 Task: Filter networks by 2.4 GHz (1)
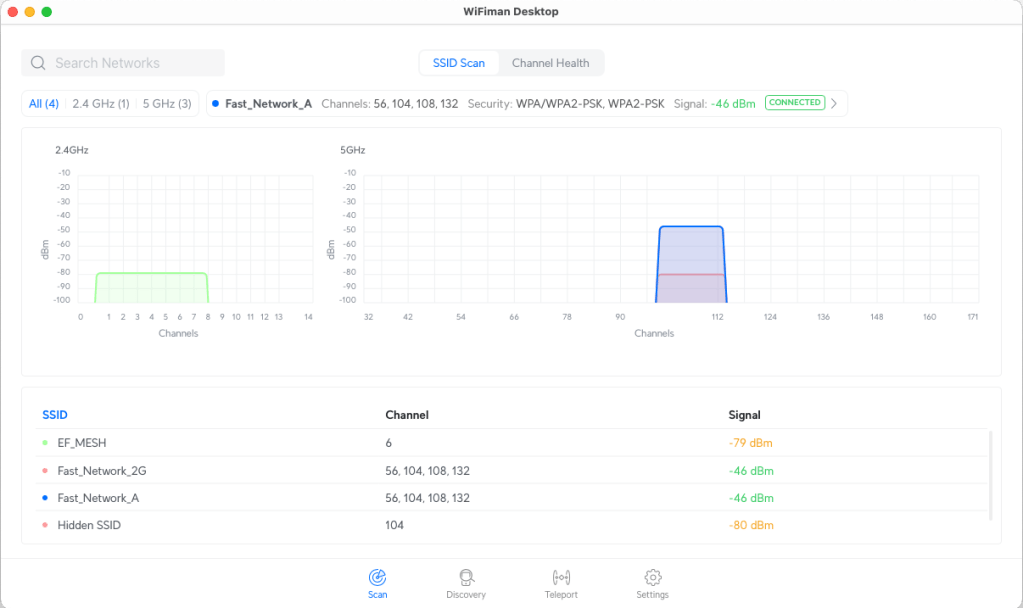click(x=100, y=103)
